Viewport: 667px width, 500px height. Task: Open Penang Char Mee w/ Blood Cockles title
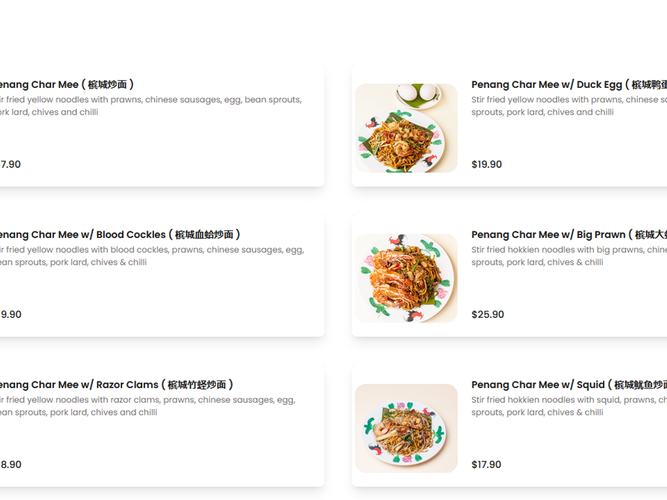click(x=119, y=235)
